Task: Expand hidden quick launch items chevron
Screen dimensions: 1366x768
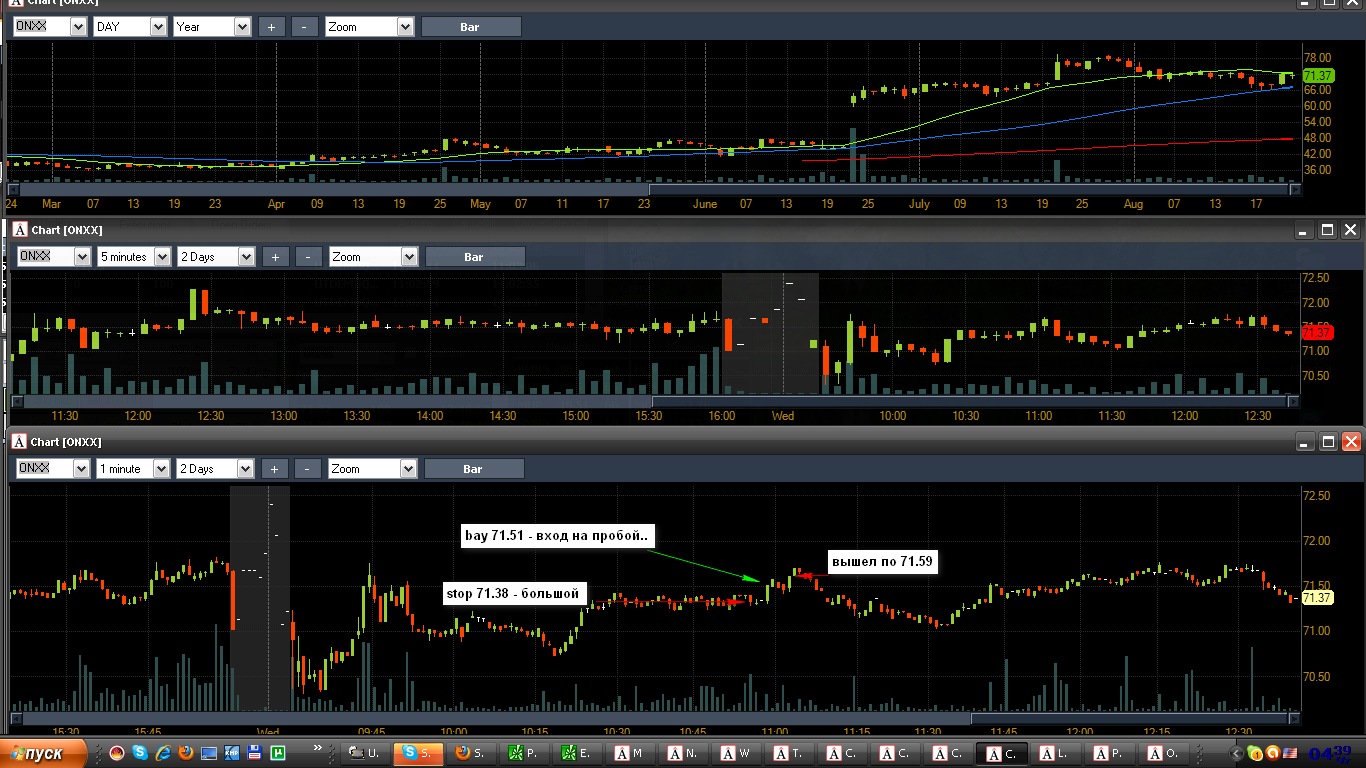Action: [x=318, y=749]
